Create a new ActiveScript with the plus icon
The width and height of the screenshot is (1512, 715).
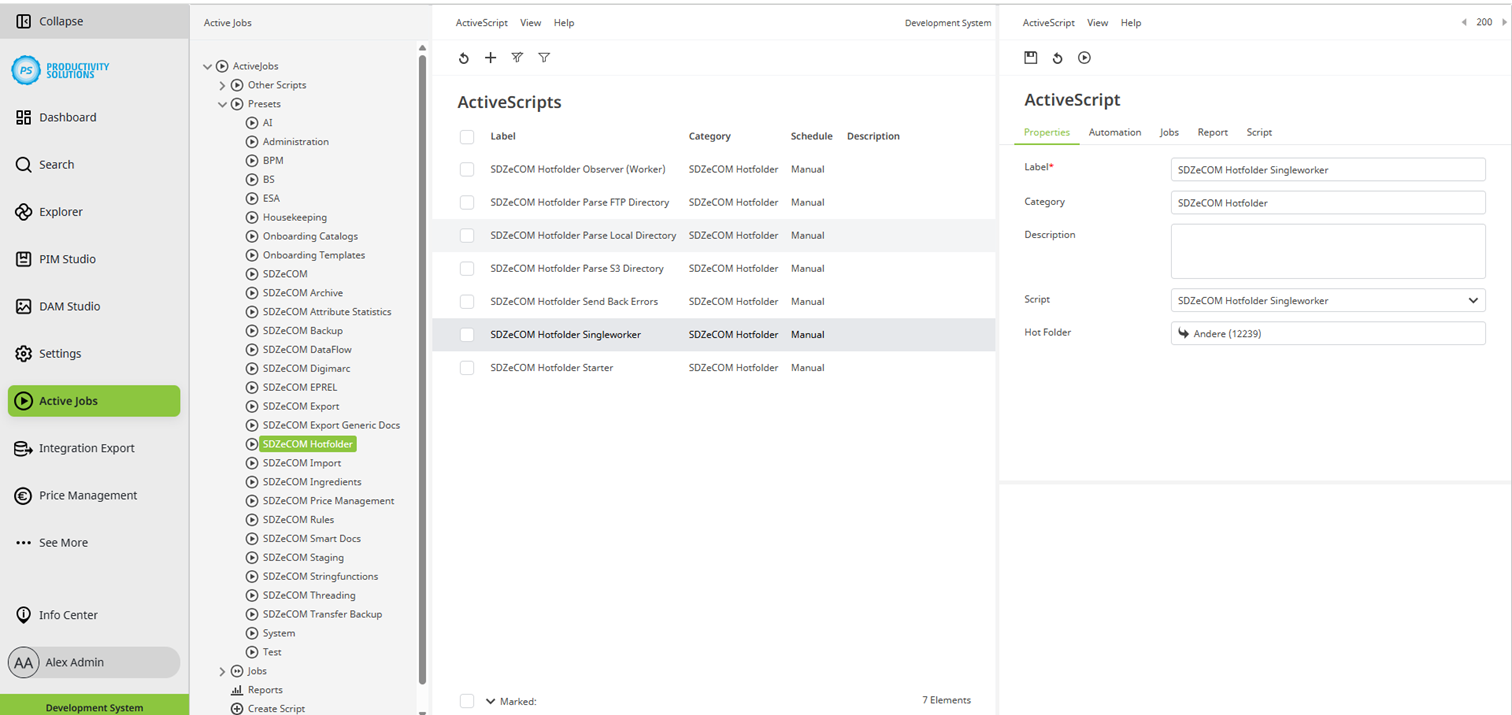point(490,57)
